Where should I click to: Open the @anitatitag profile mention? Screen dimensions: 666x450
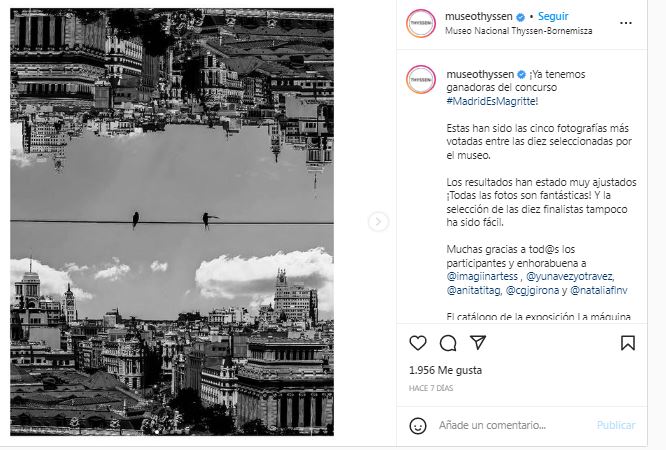point(474,291)
